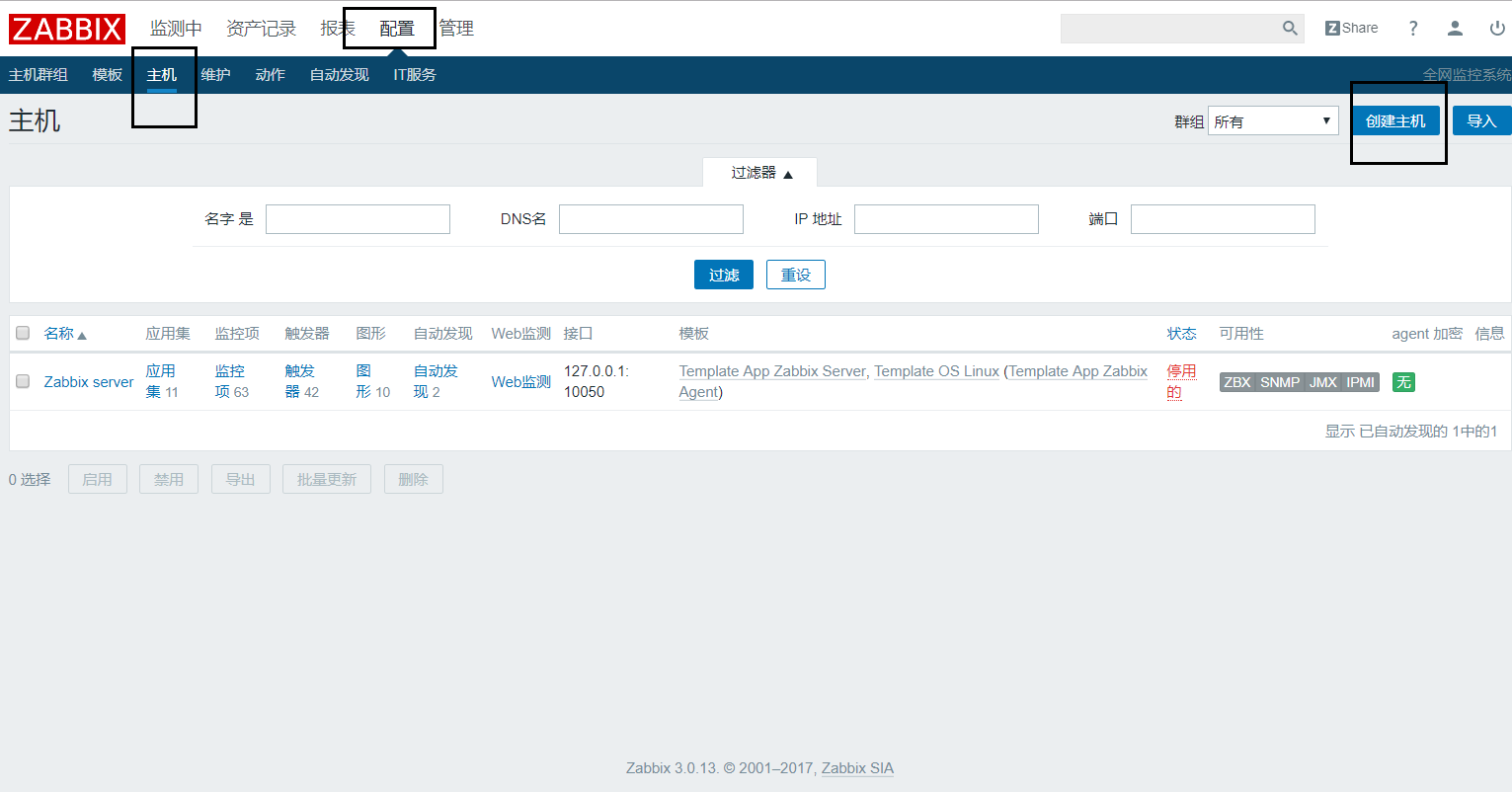This screenshot has height=792, width=1512.
Task: Click the 创建主机 button
Action: [x=1395, y=120]
